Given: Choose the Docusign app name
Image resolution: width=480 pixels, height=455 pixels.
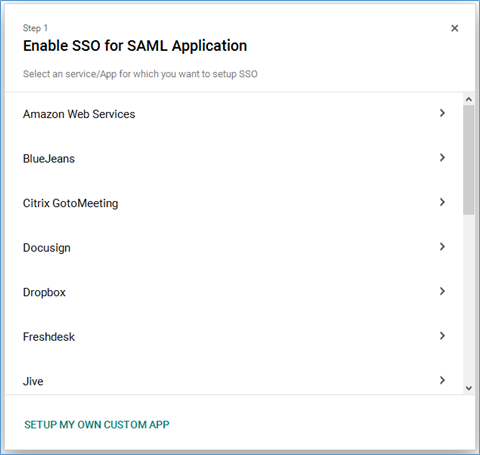Looking at the screenshot, I should click(47, 248).
